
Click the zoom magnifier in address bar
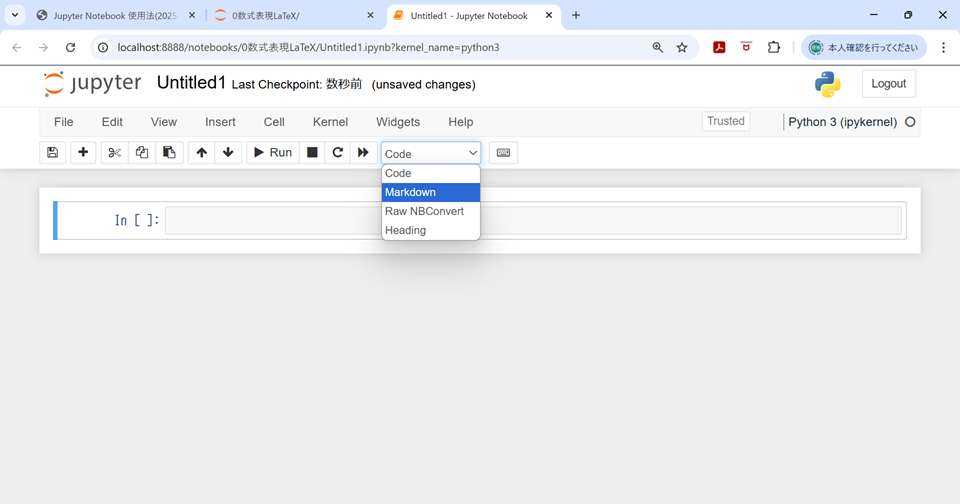point(658,47)
